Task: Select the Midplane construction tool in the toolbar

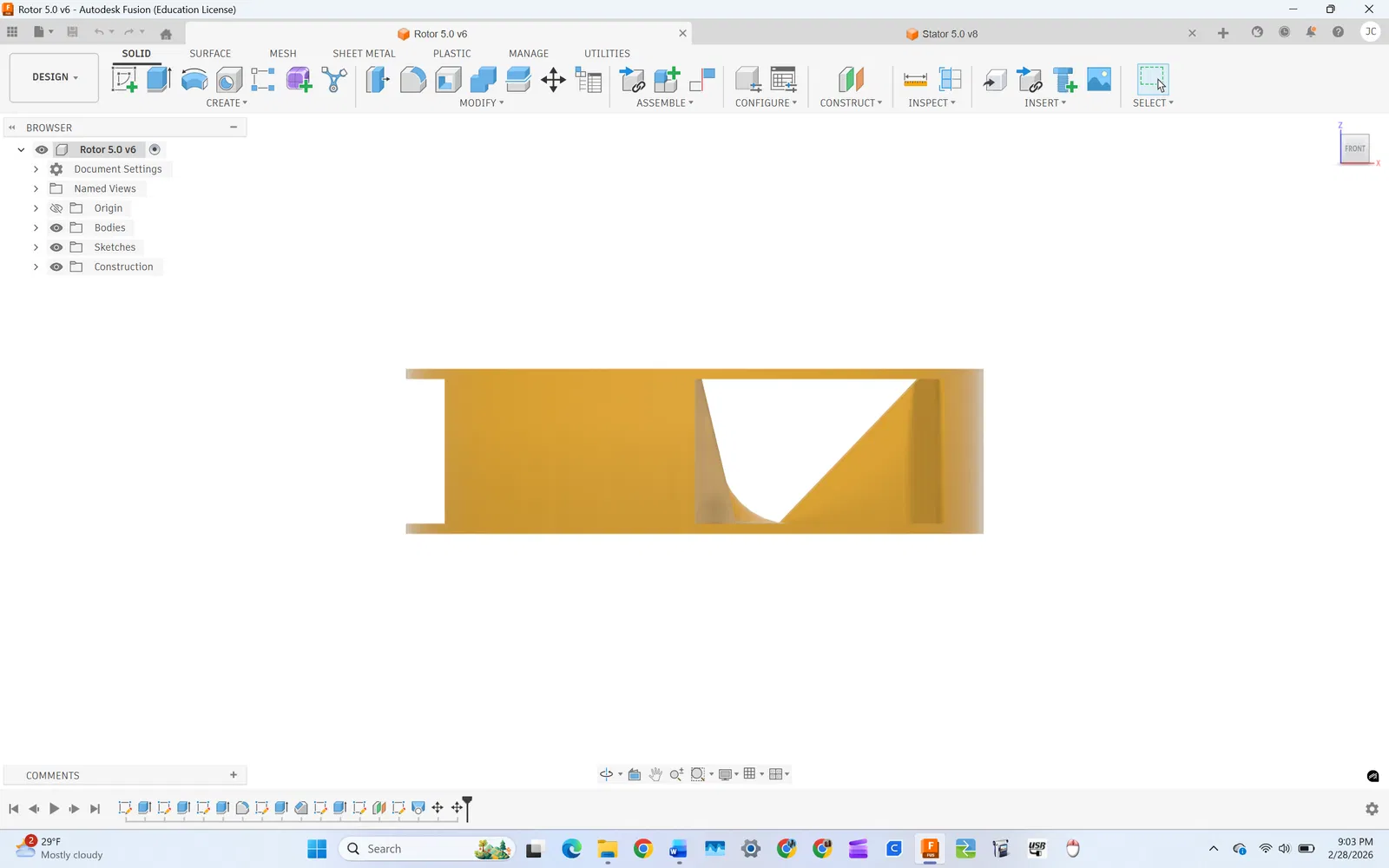Action: (851, 80)
